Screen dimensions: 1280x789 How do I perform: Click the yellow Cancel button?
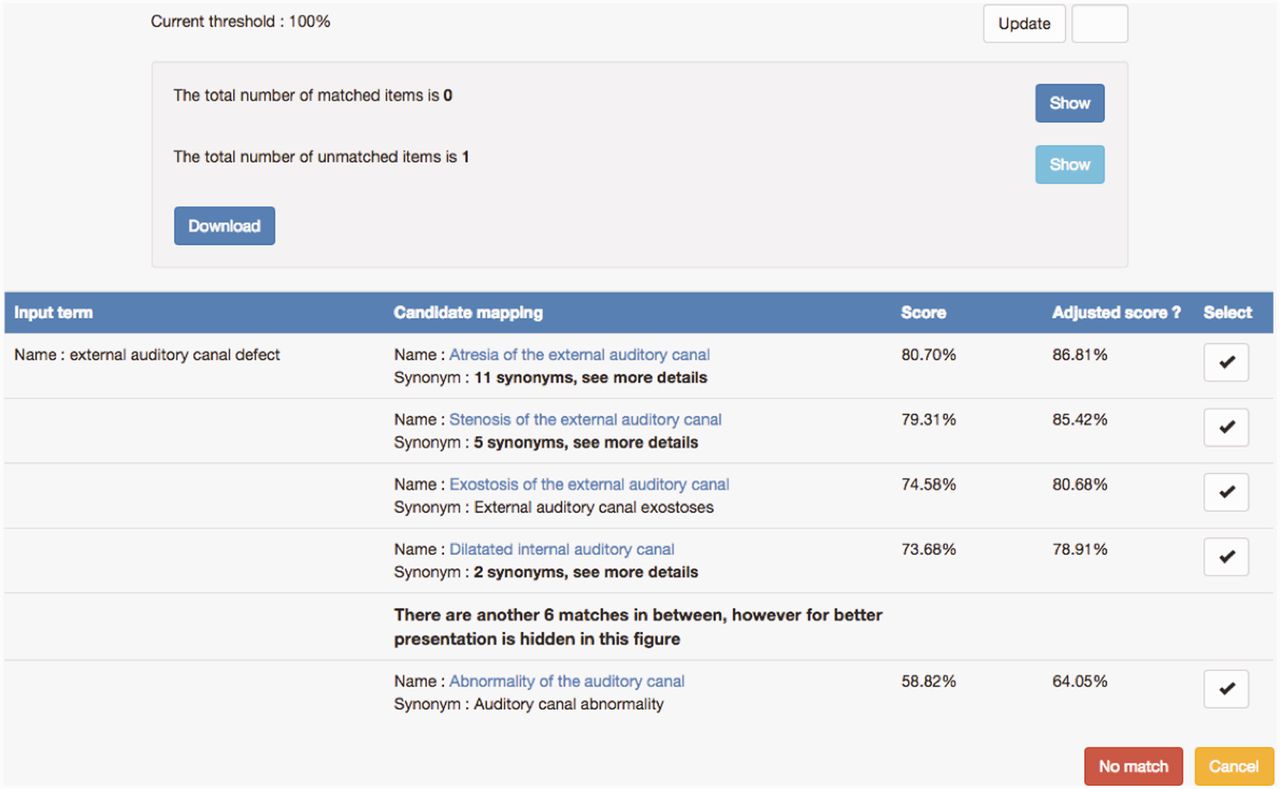point(1233,767)
